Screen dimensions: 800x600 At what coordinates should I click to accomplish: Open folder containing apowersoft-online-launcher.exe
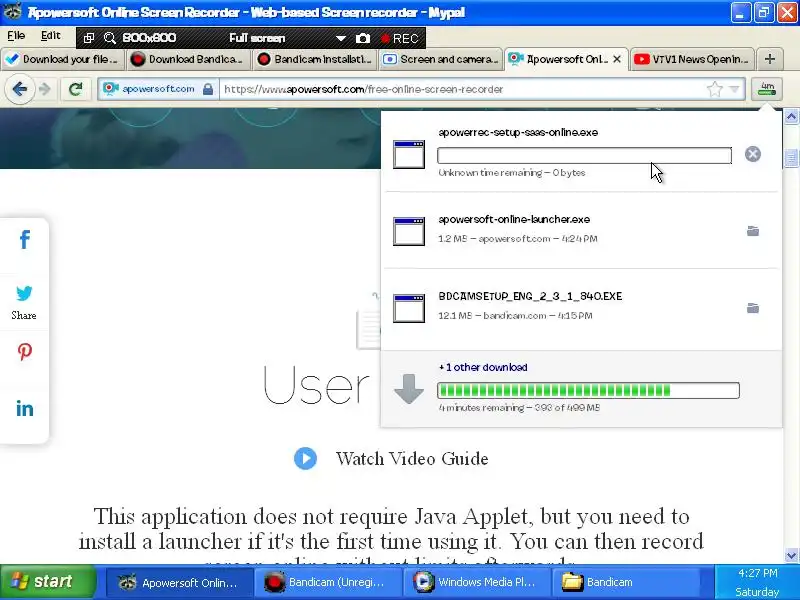[753, 231]
